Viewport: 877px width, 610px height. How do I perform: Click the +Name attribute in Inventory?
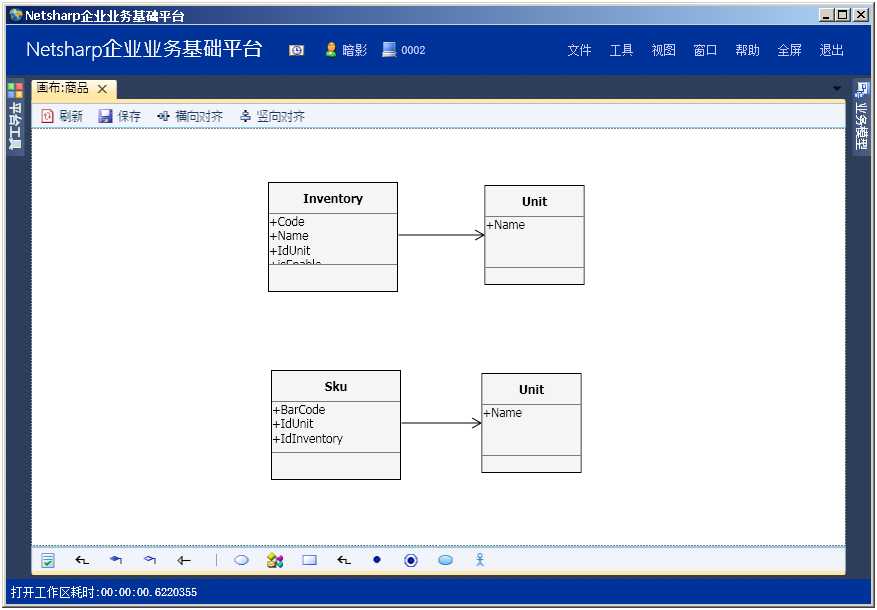[x=289, y=236]
